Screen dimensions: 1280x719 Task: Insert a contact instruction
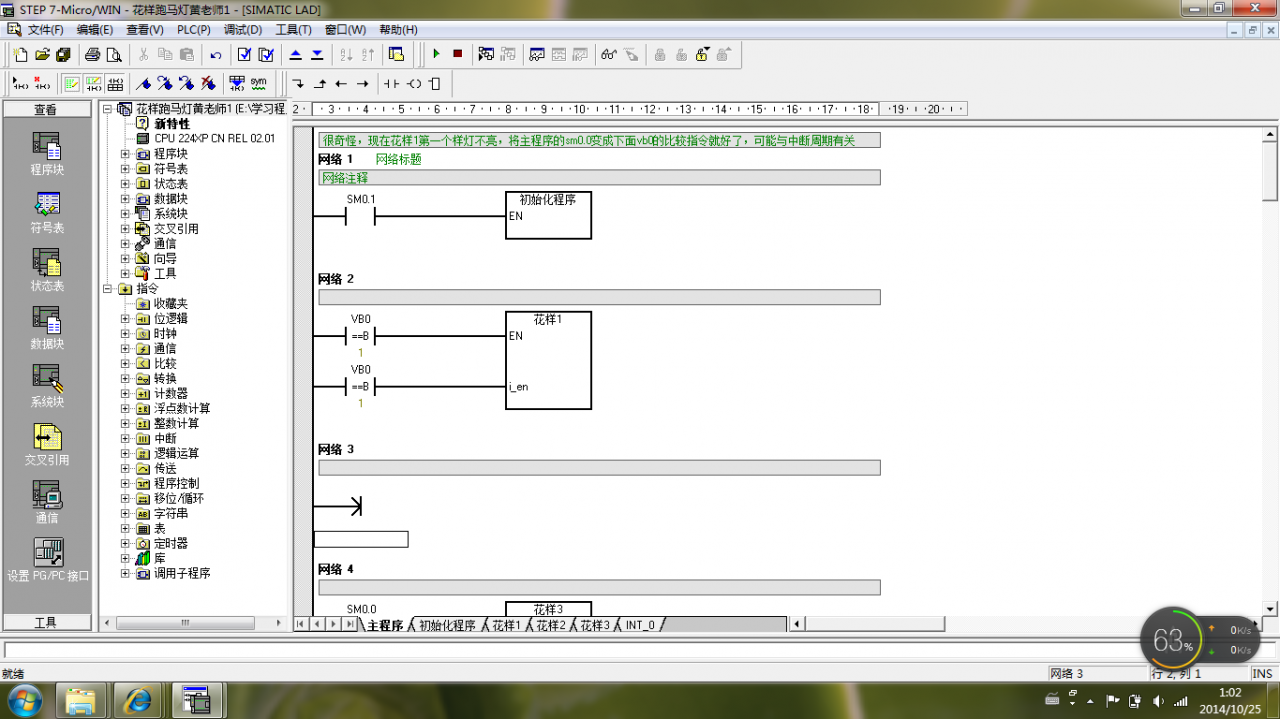pos(392,83)
